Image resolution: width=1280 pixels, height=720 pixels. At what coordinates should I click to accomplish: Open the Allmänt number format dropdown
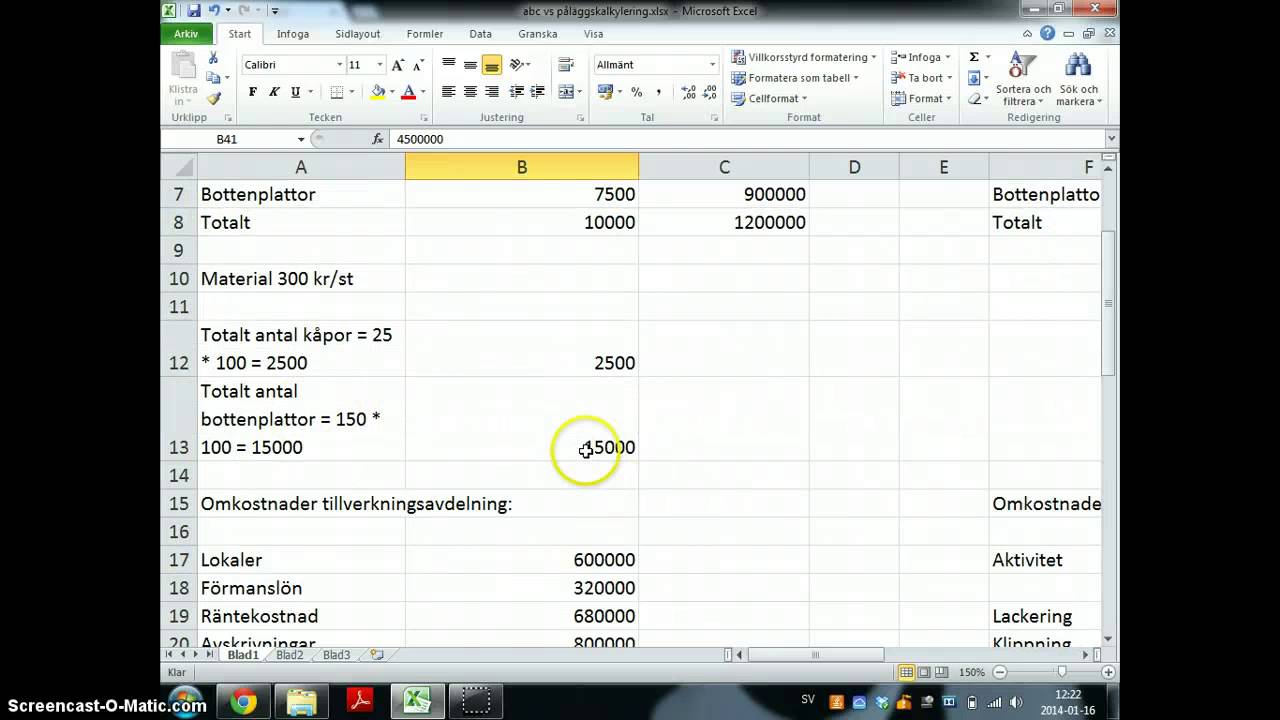[712, 65]
